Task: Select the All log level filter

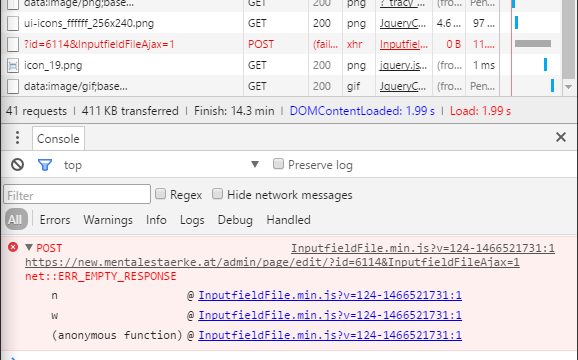Action: [15, 220]
